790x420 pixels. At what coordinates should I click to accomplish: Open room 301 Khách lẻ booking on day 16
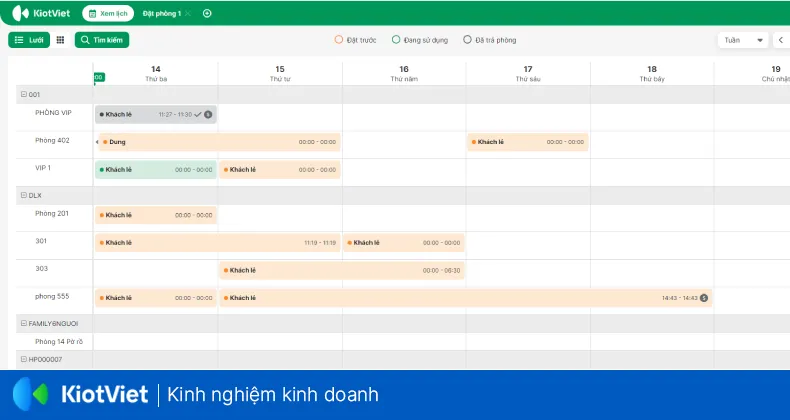click(x=404, y=243)
